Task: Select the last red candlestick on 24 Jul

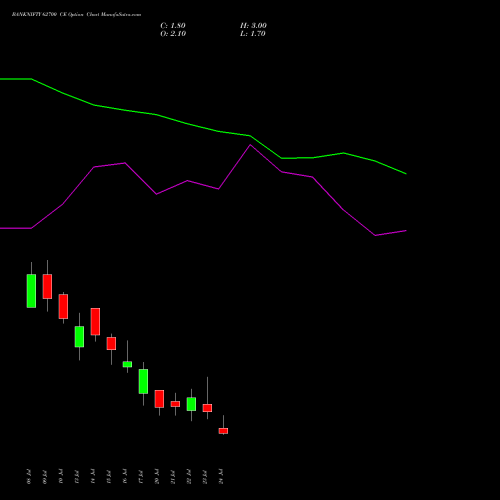Action: [223, 431]
